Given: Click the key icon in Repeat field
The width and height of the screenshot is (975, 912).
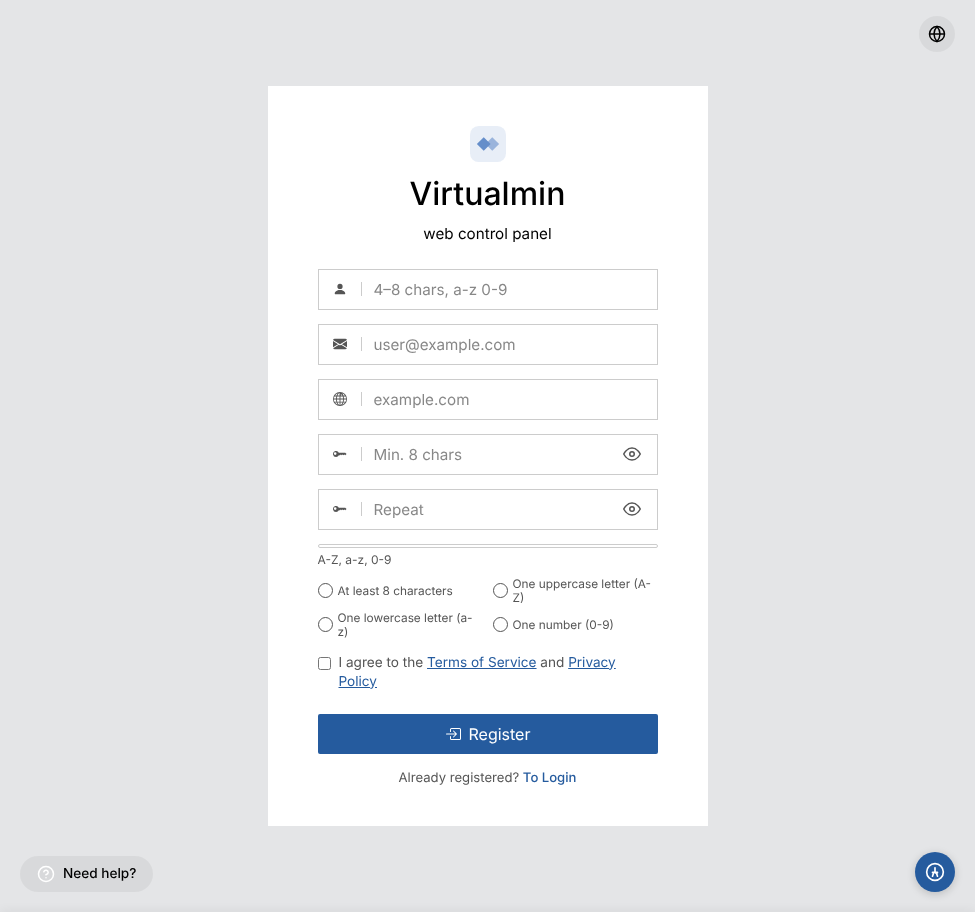Looking at the screenshot, I should point(340,509).
